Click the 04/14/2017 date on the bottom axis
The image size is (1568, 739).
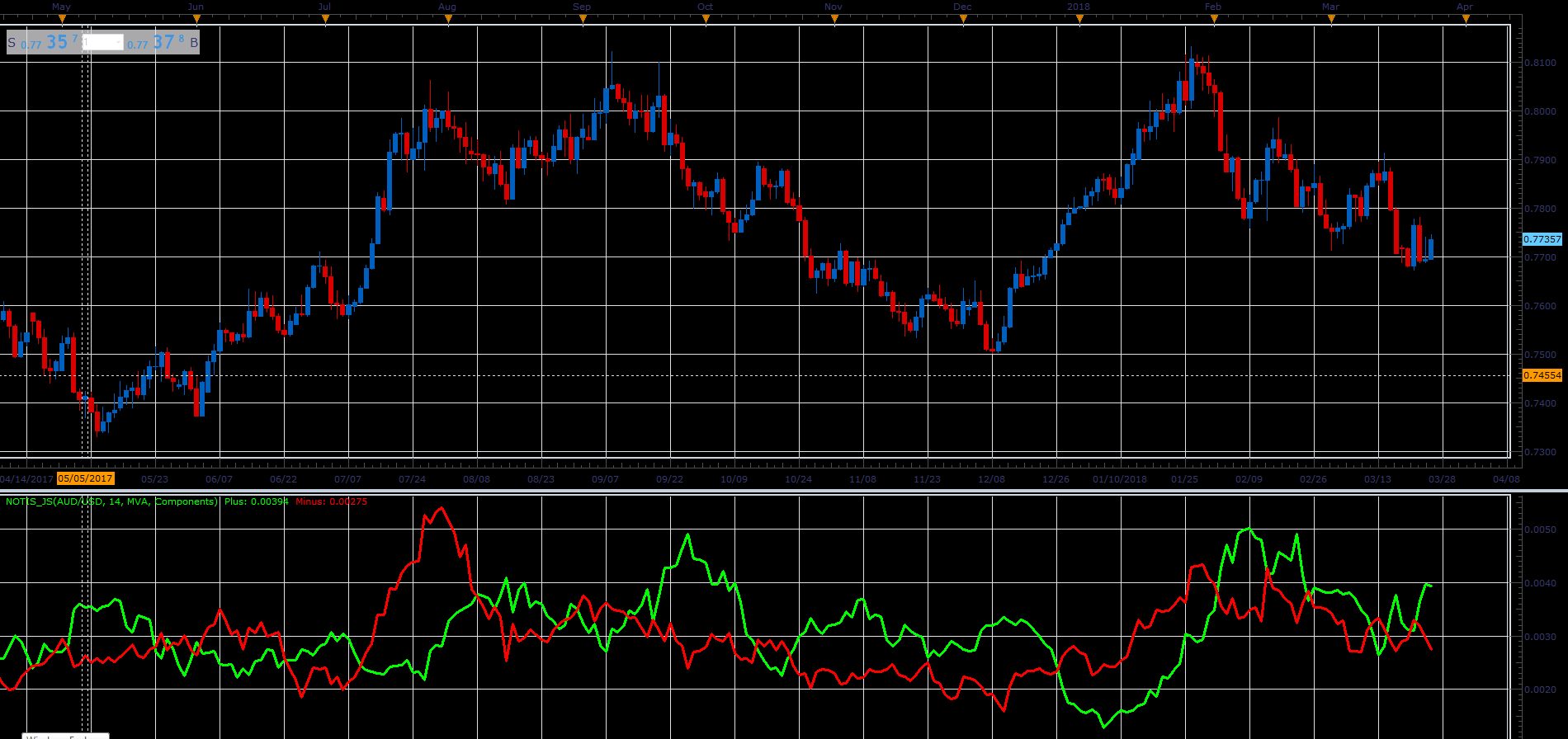tap(26, 479)
